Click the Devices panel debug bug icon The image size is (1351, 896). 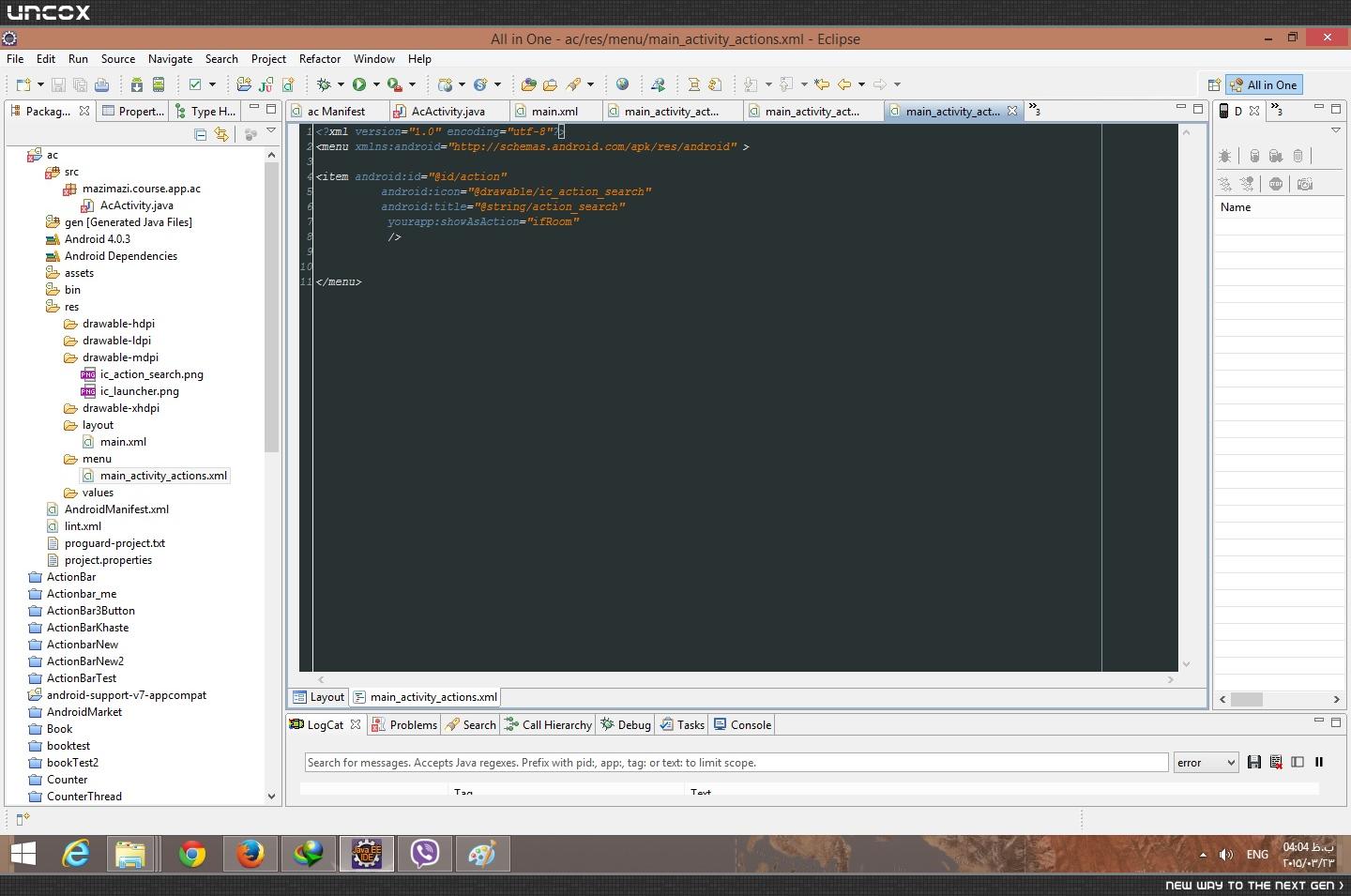(1224, 156)
